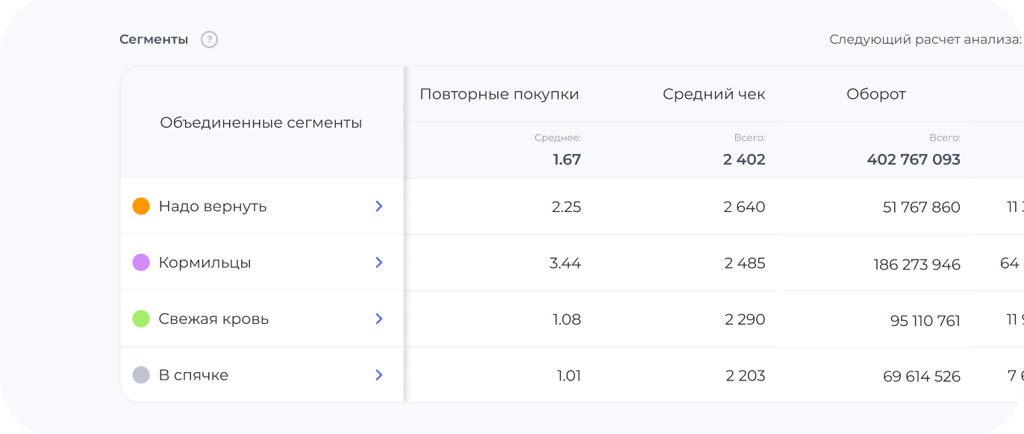Expand the Кормильцы segment chevron

coord(379,262)
